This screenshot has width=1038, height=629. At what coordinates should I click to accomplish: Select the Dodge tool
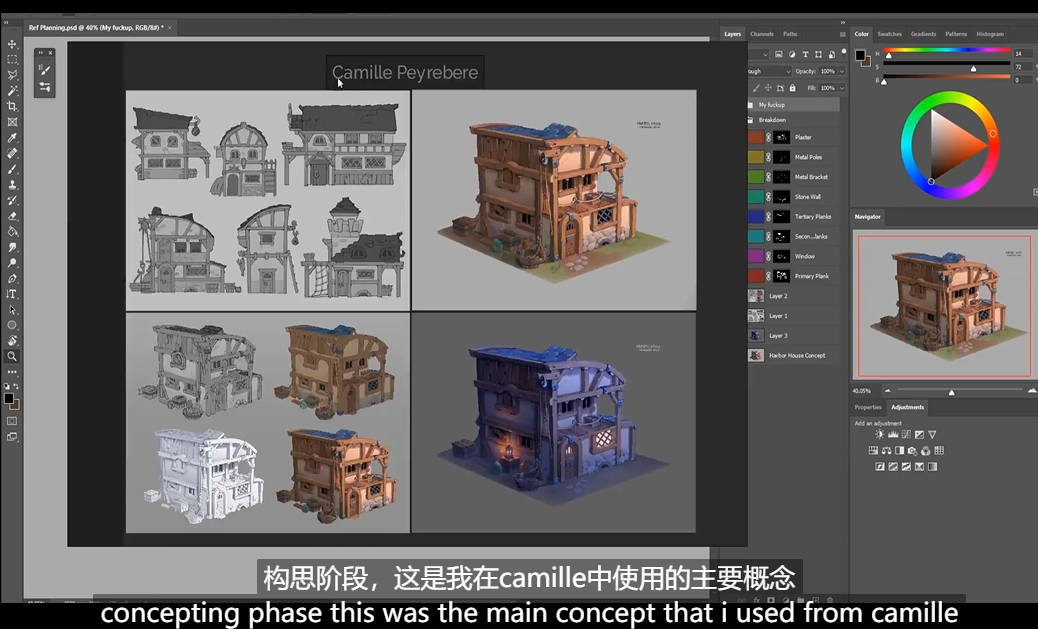[12, 263]
